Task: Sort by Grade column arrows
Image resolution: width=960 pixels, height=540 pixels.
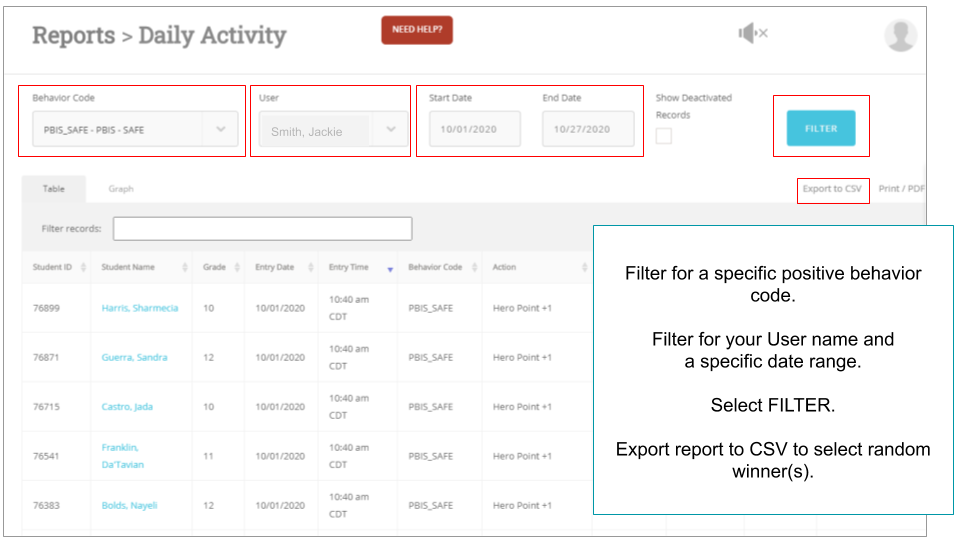Action: [x=237, y=268]
